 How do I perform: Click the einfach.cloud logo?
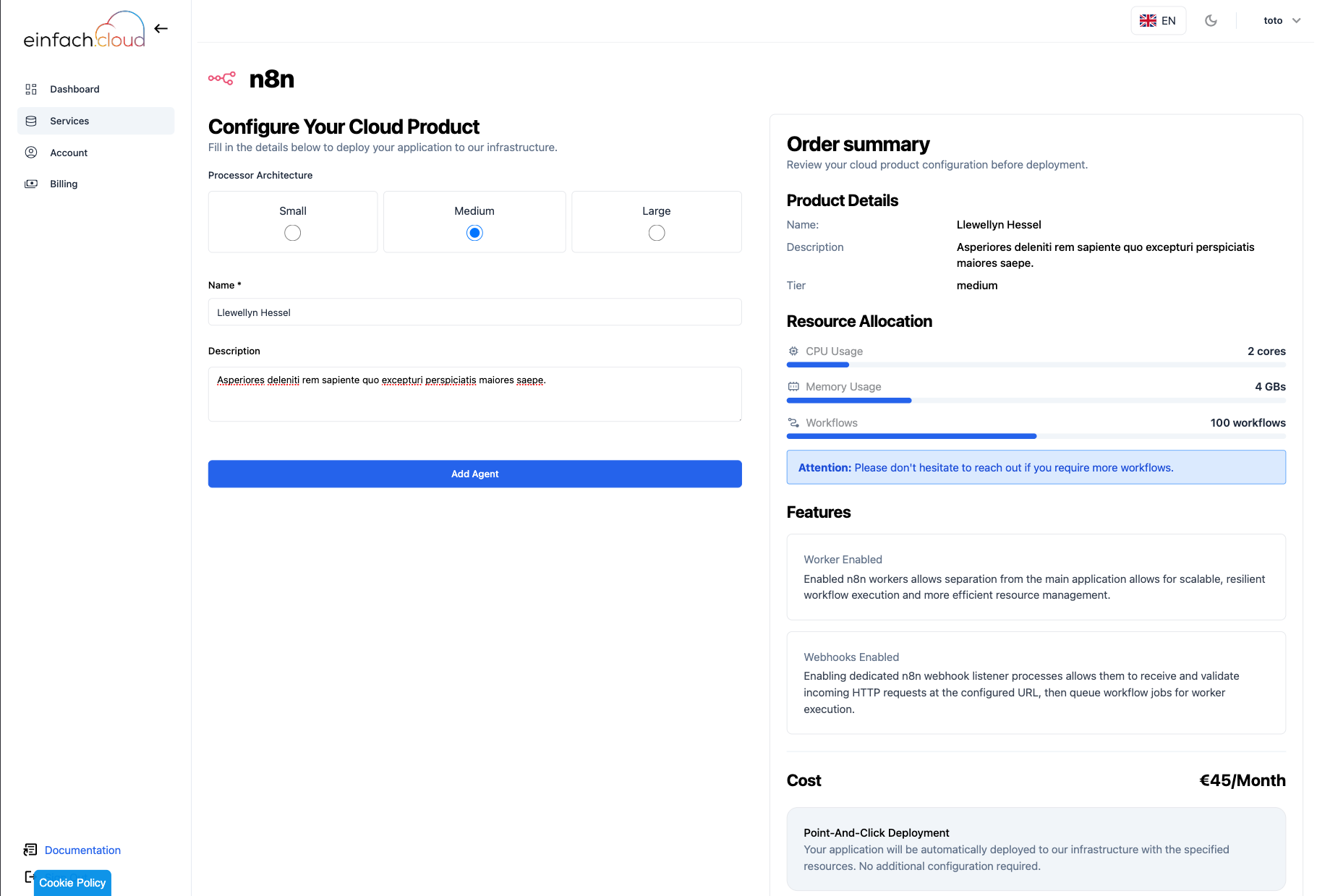click(84, 30)
